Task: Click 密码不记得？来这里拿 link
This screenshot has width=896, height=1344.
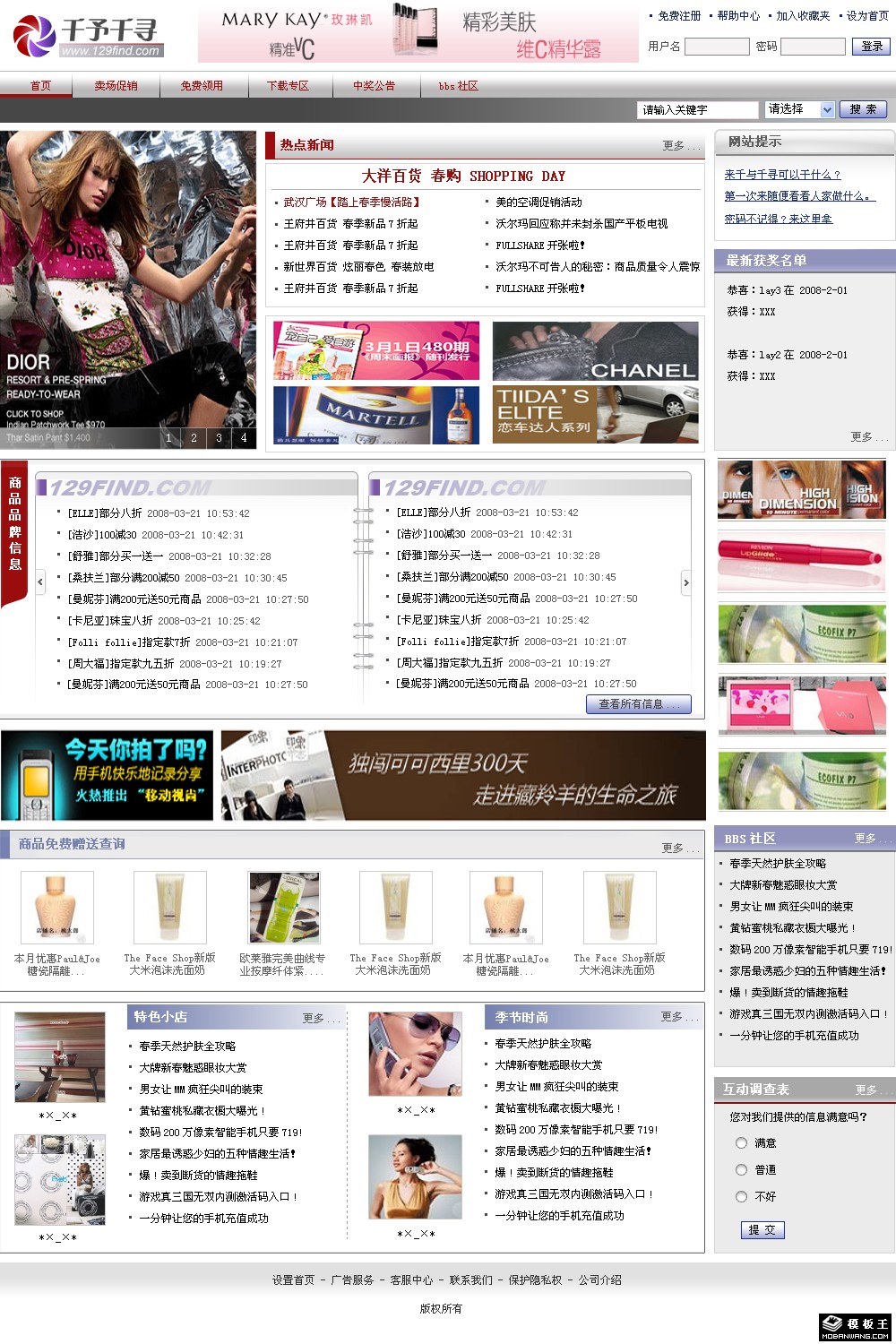Action: (x=778, y=219)
